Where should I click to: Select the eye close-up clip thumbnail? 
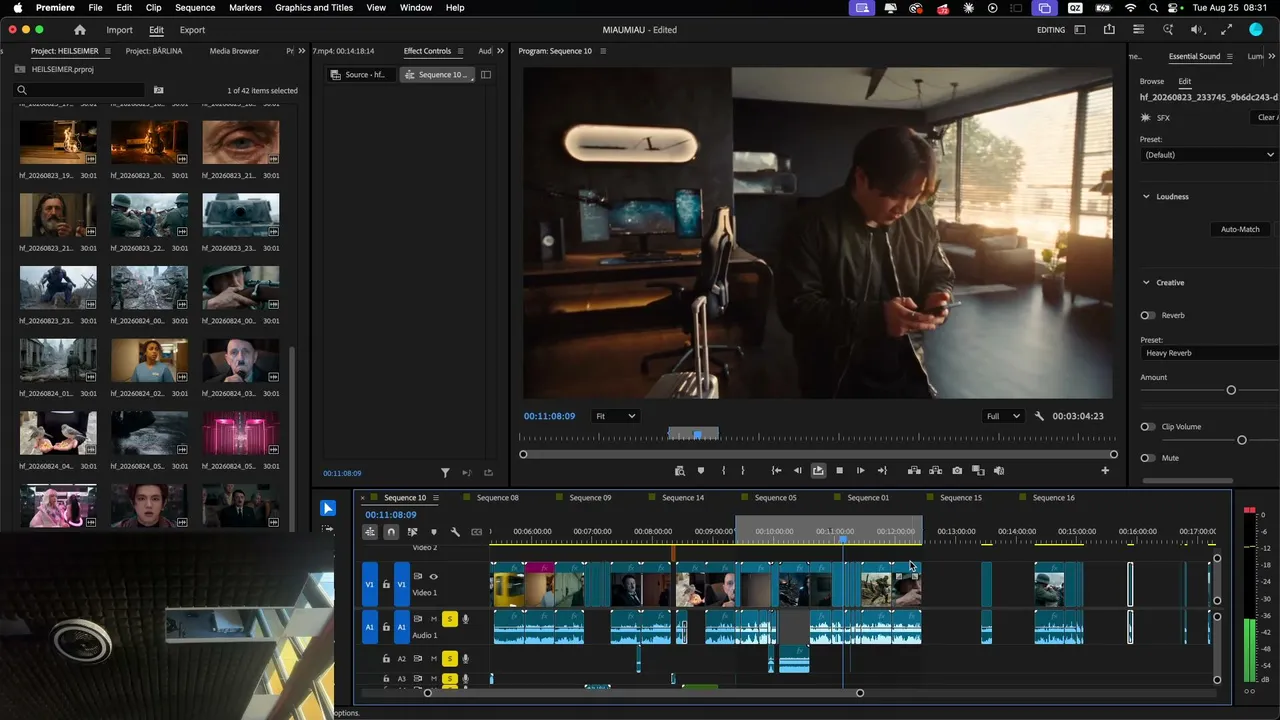point(240,142)
